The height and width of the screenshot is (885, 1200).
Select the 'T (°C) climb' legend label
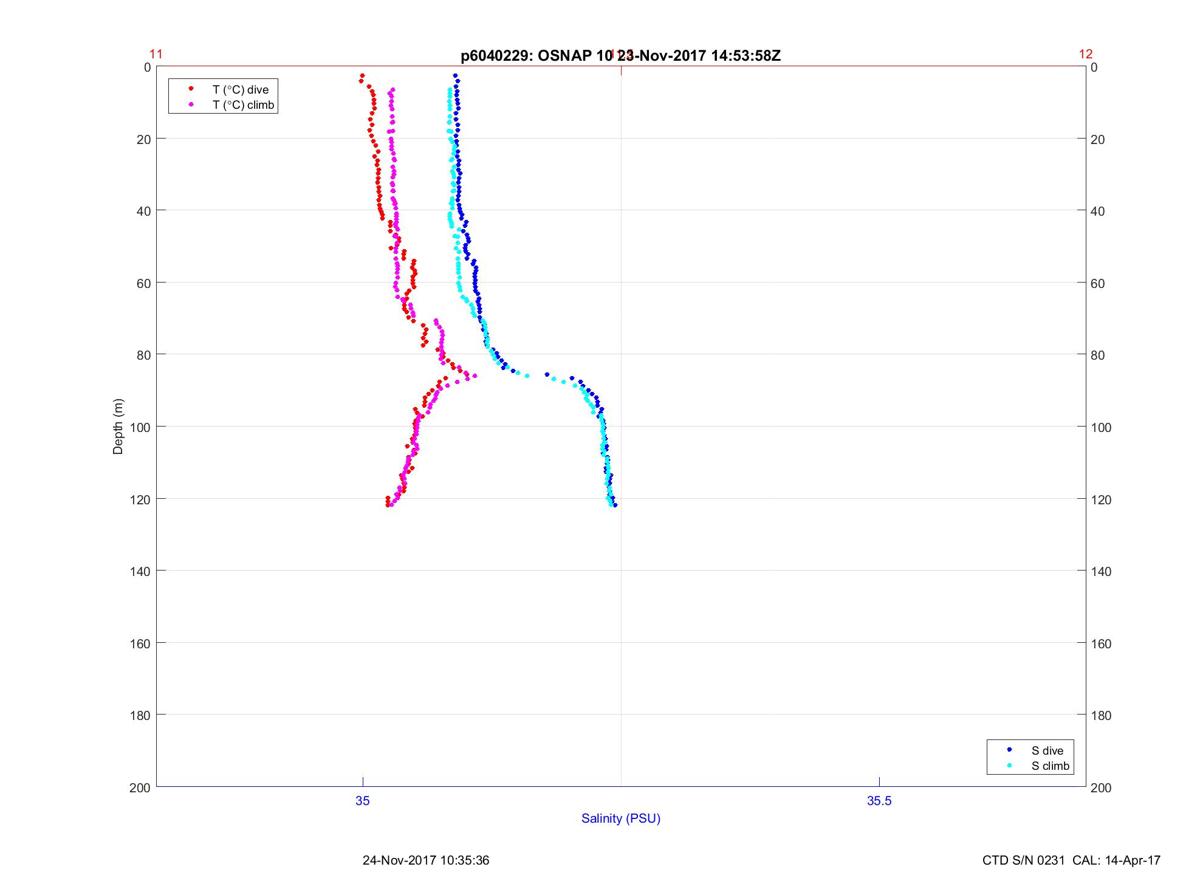(244, 104)
